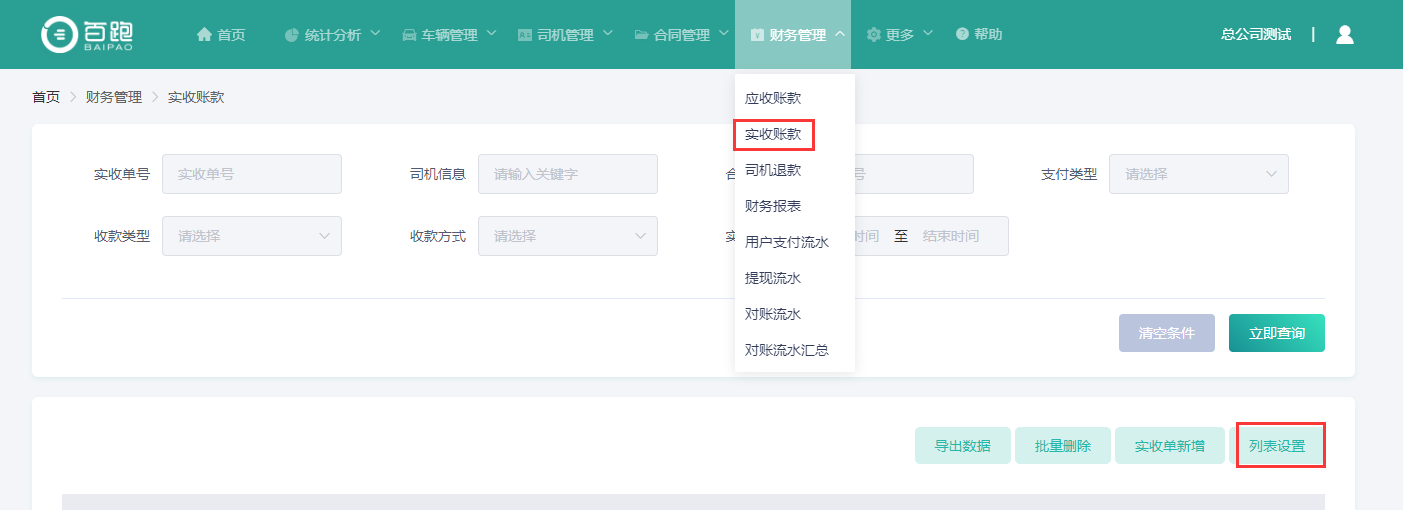The image size is (1403, 510).
Task: Click the 首页 breadcrumb link
Action: [x=46, y=97]
